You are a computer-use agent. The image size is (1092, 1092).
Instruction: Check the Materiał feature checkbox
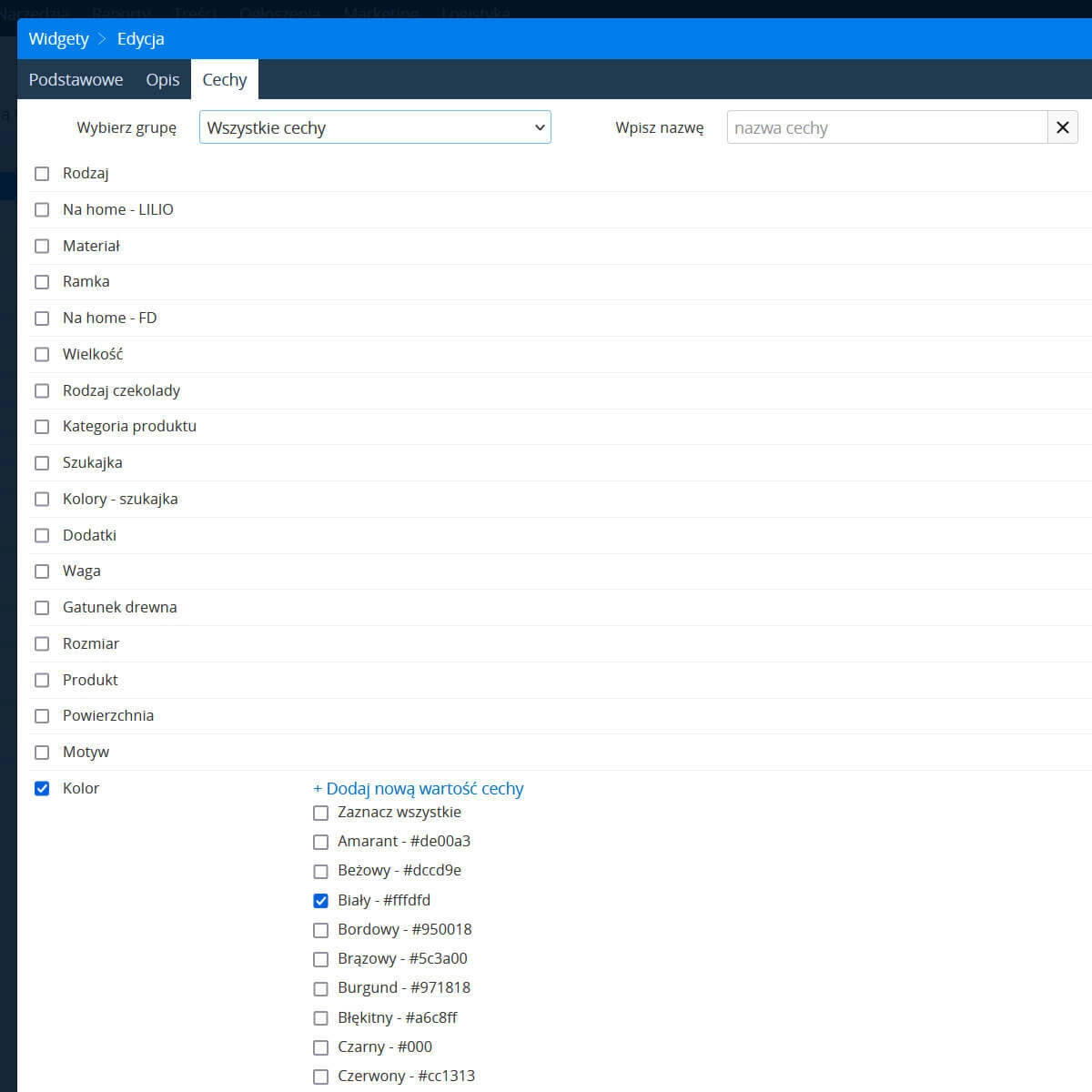(x=42, y=246)
